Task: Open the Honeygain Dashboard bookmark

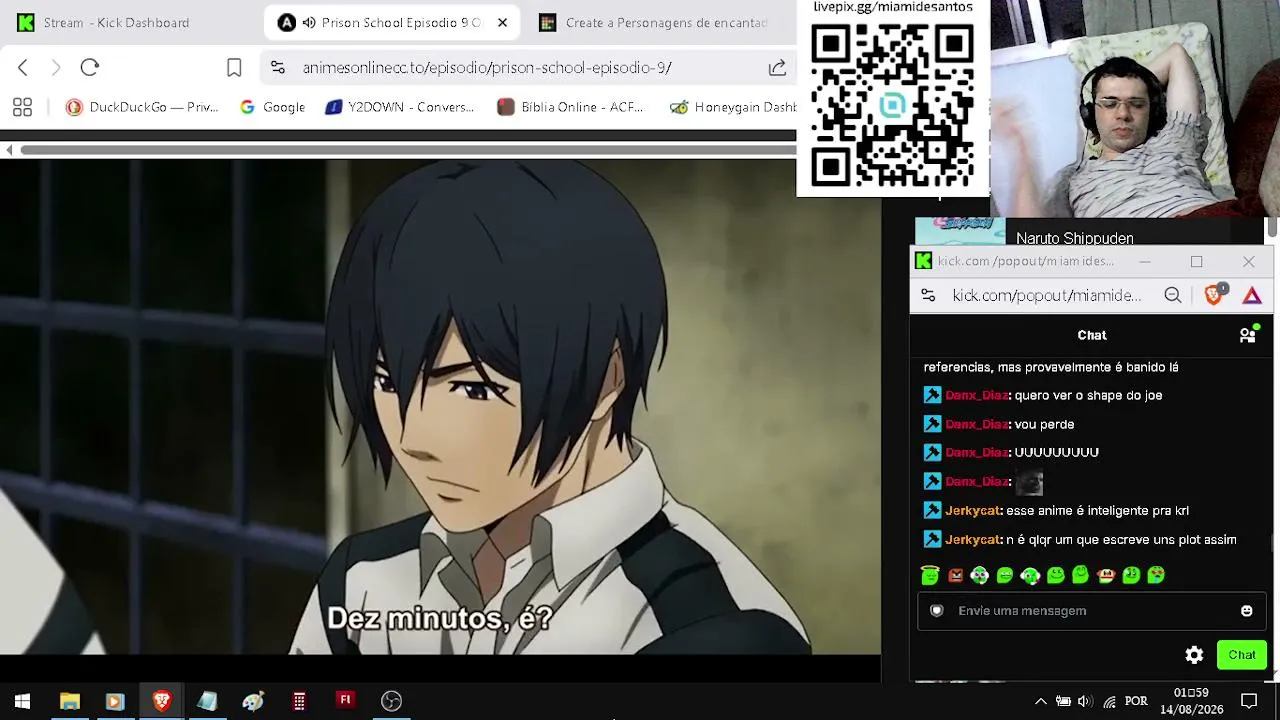Action: (x=732, y=107)
